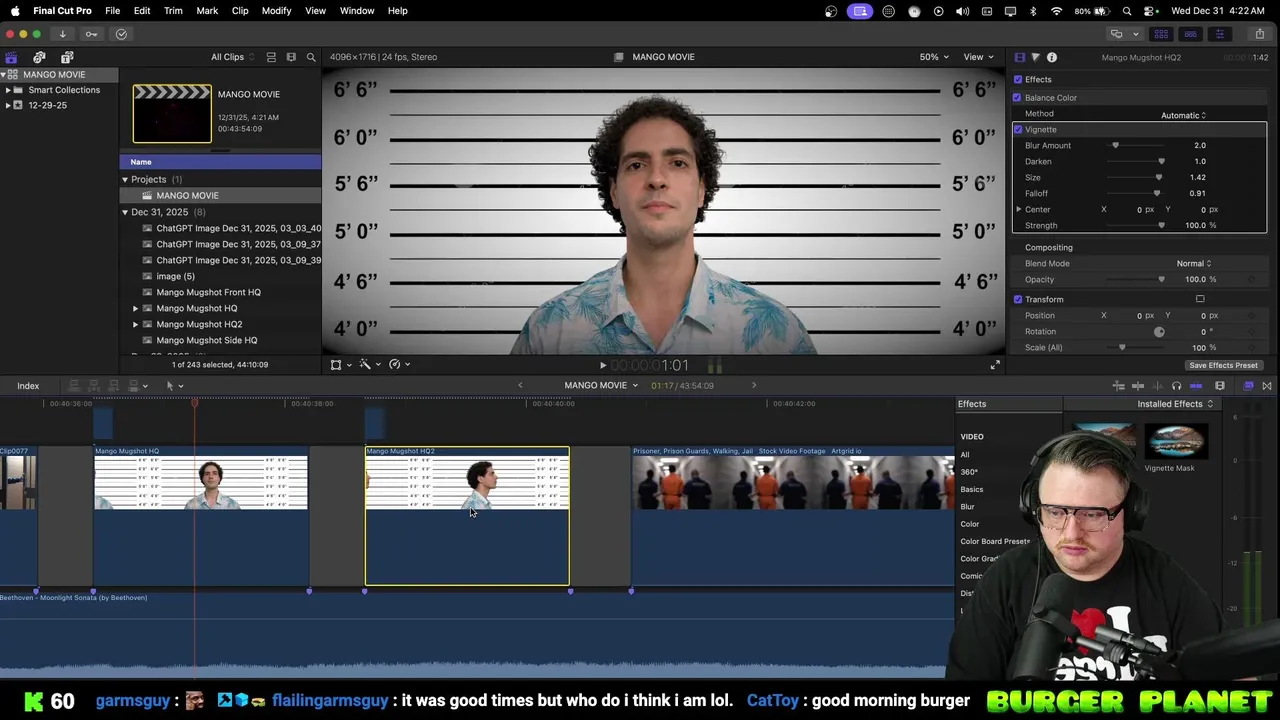
Task: Click the Import Media arrow button
Action: tap(62, 34)
